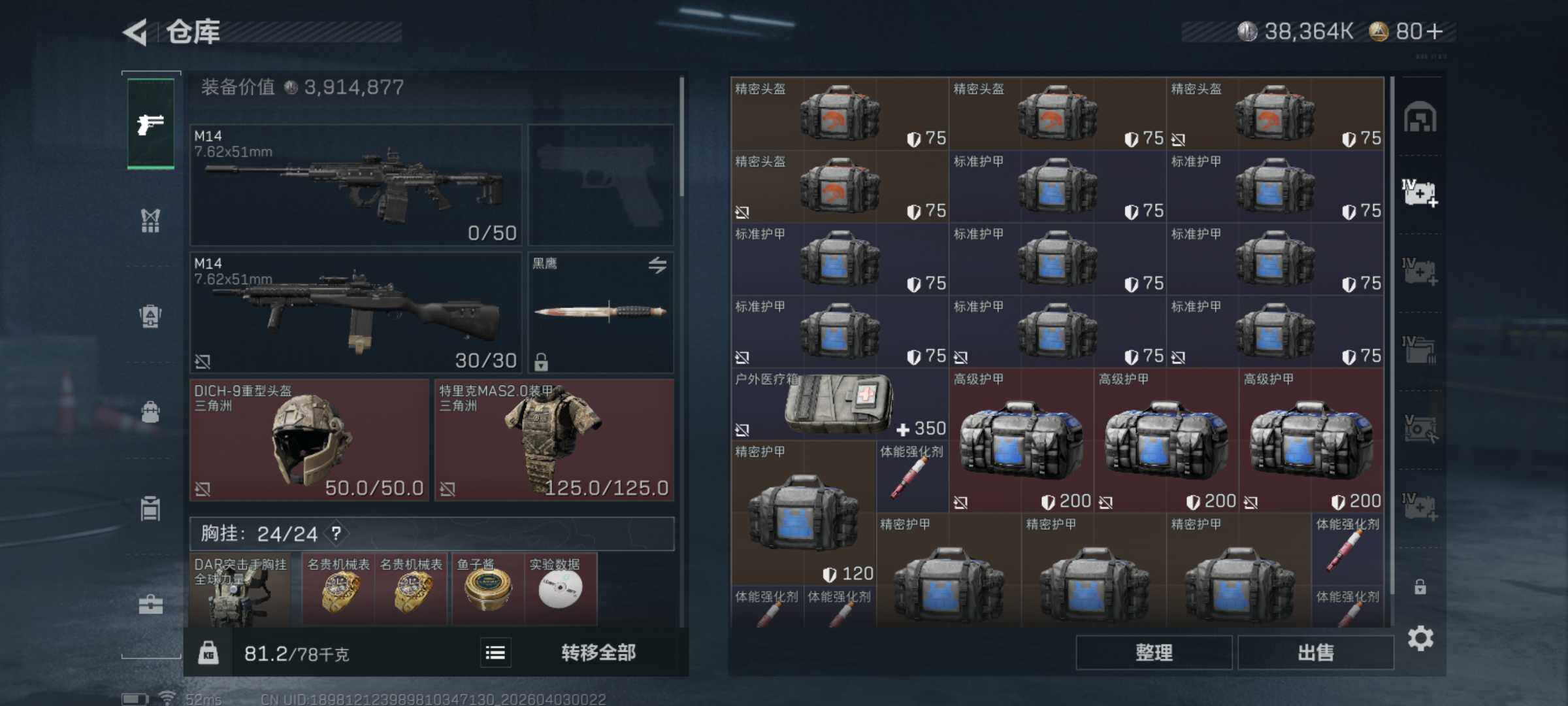This screenshot has width=1568, height=706.
Task: Go back using the arrow beside 仓库
Action: pos(135,31)
